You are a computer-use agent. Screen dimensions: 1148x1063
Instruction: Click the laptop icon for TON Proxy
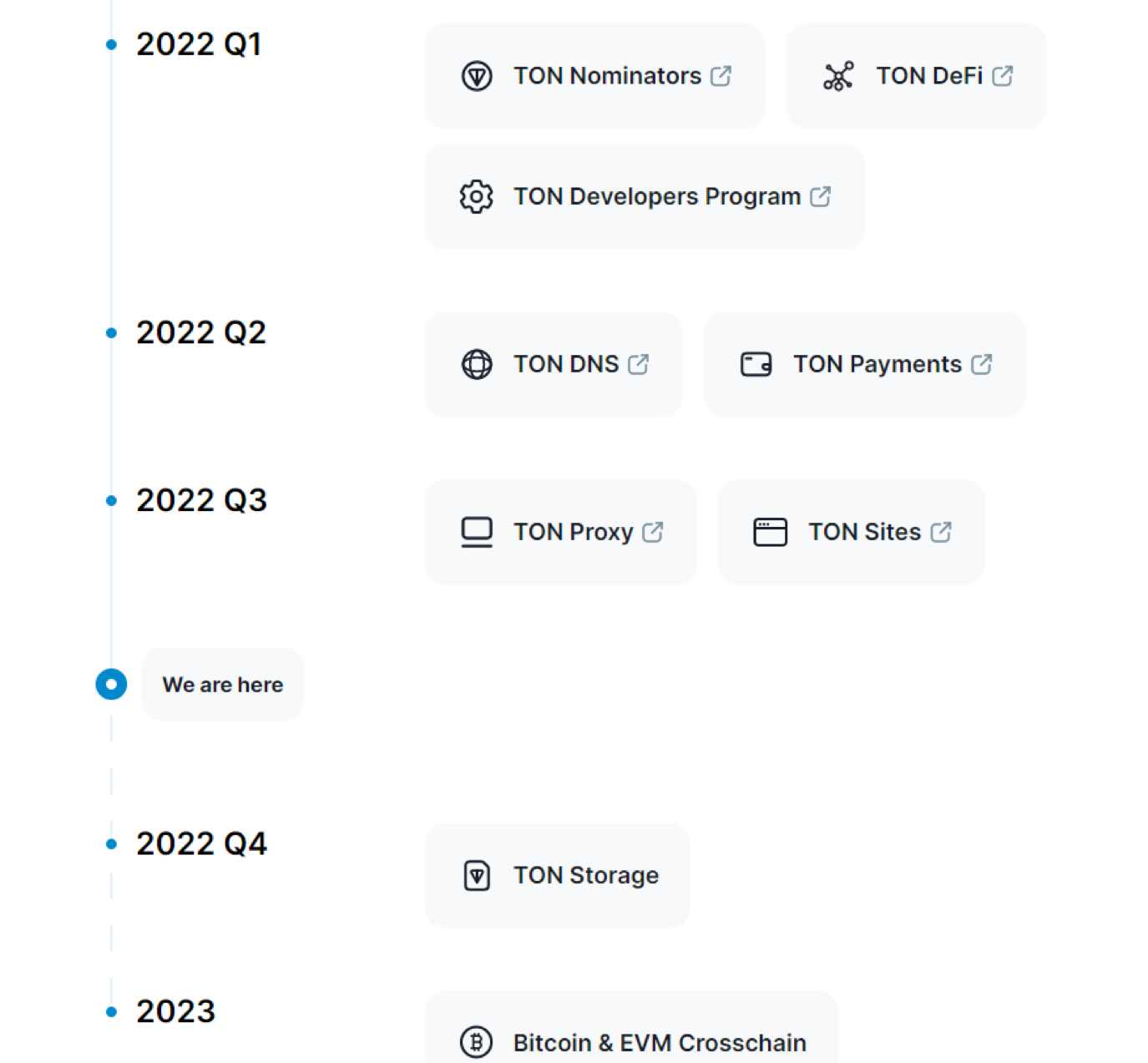(x=477, y=532)
